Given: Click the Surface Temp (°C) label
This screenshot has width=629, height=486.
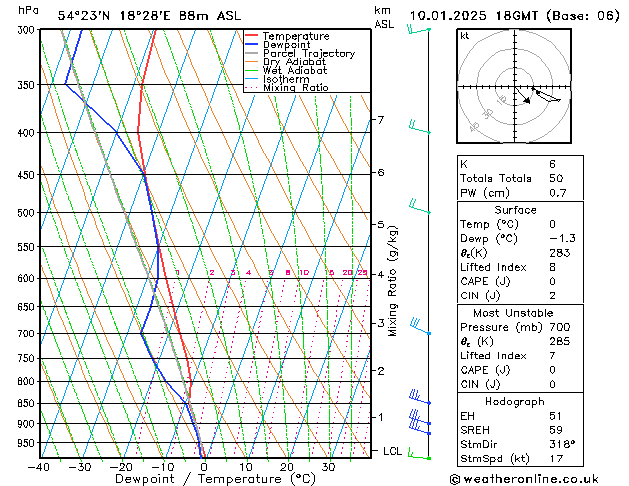Looking at the screenshot, I should point(489,224).
